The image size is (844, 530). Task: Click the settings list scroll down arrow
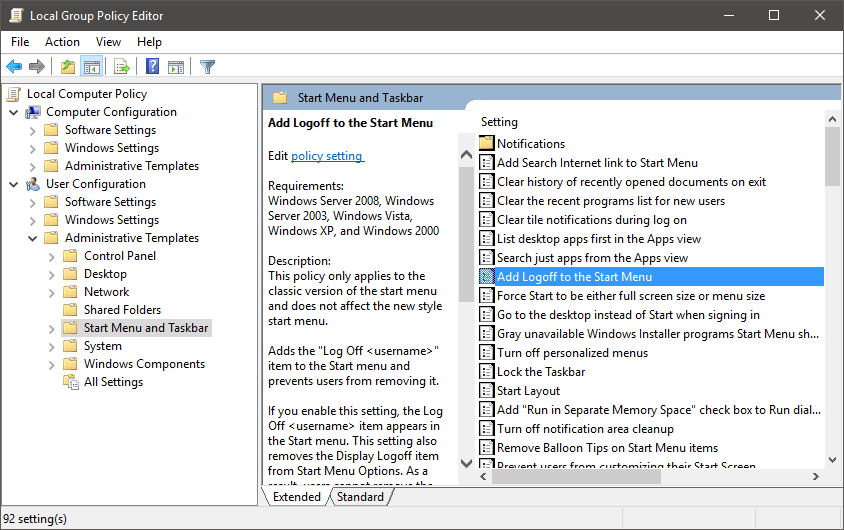tap(832, 460)
